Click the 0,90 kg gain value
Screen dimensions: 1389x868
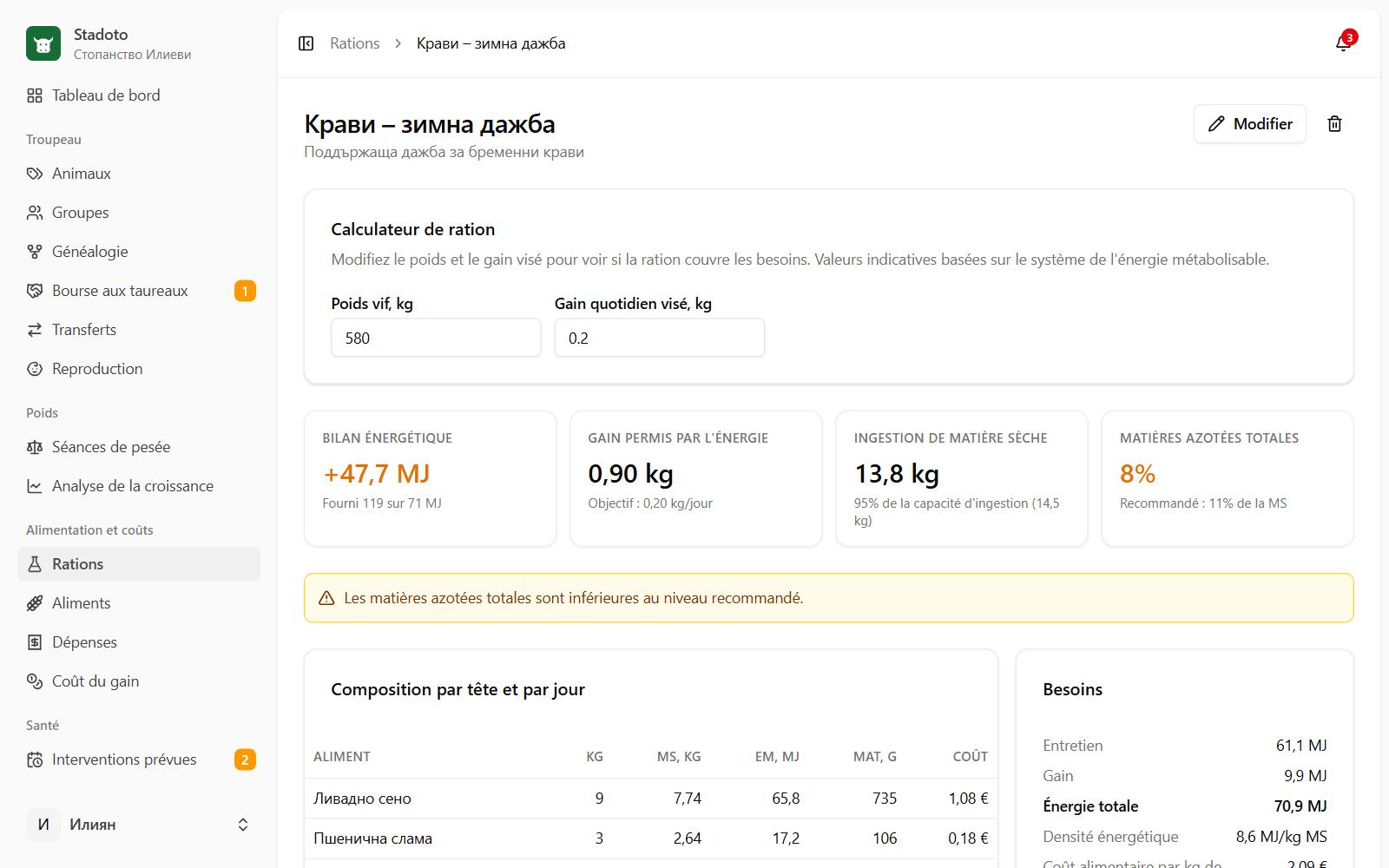coord(631,474)
